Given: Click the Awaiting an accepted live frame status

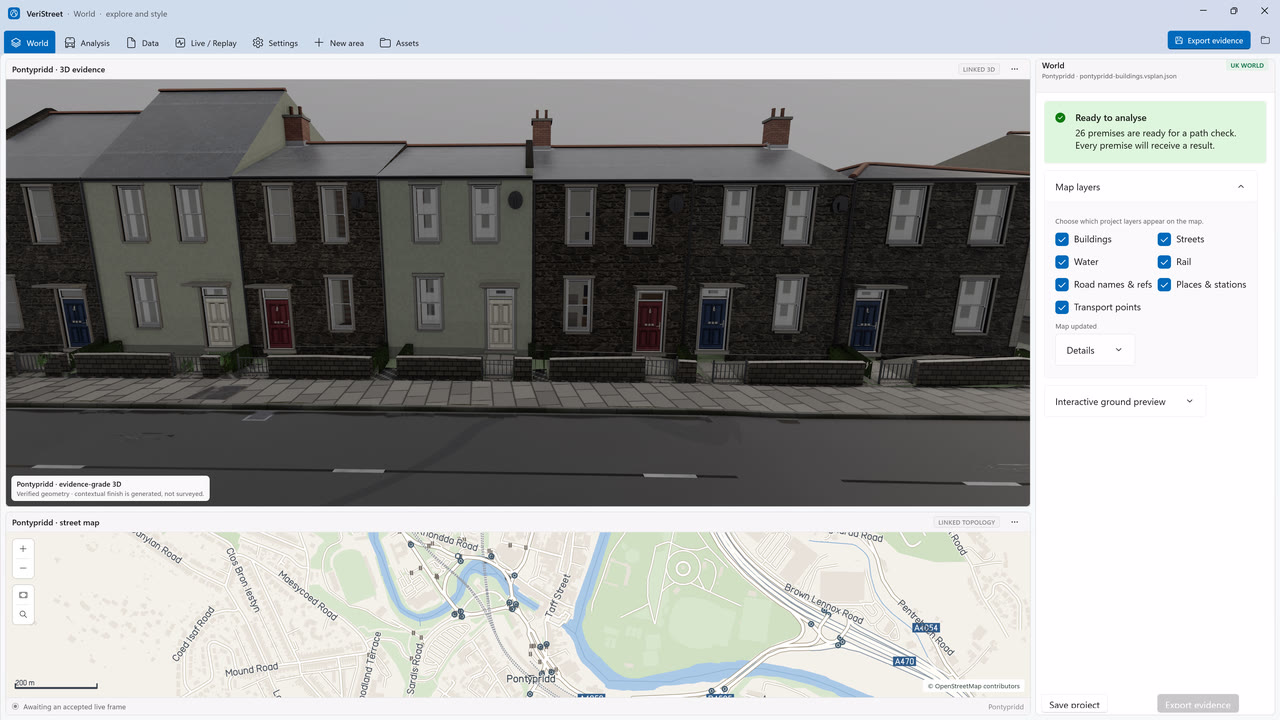Looking at the screenshot, I should [x=69, y=707].
